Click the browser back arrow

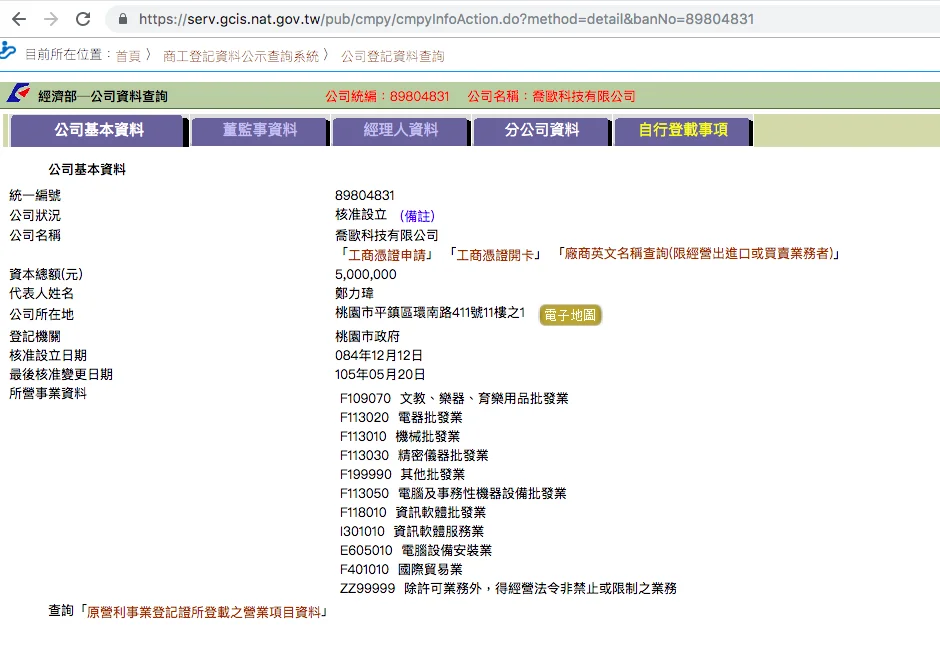coord(19,19)
